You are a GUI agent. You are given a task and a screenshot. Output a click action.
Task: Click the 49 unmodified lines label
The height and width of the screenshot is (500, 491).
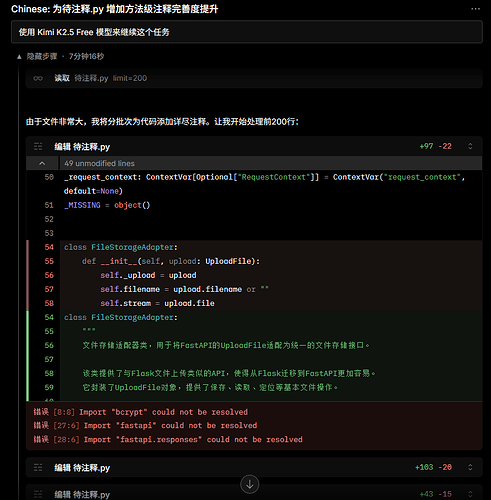(99, 163)
